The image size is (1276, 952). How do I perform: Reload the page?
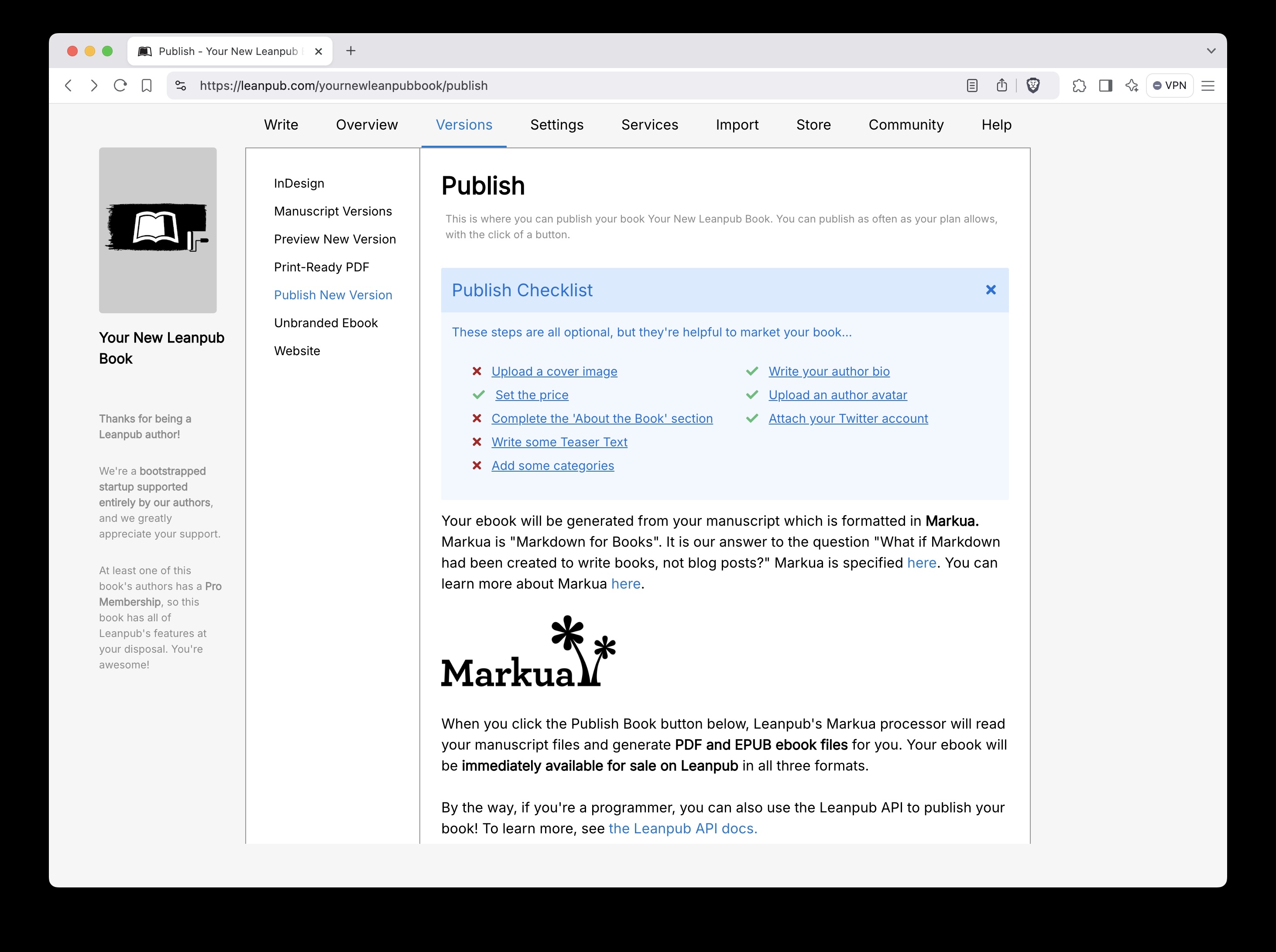120,86
